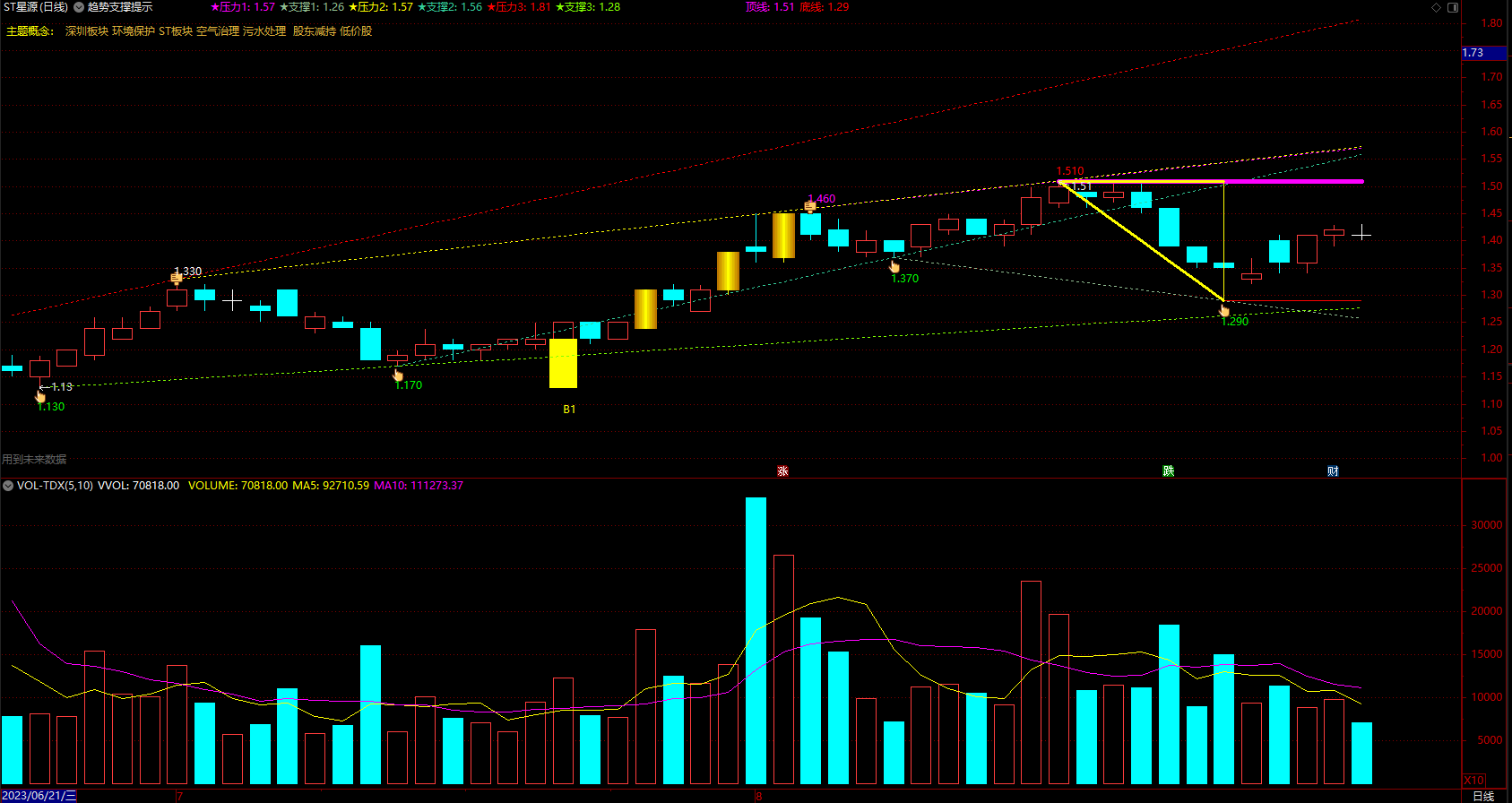The image size is (1512, 803).
Task: Click the 顶线: 1.51 value
Action: click(770, 7)
